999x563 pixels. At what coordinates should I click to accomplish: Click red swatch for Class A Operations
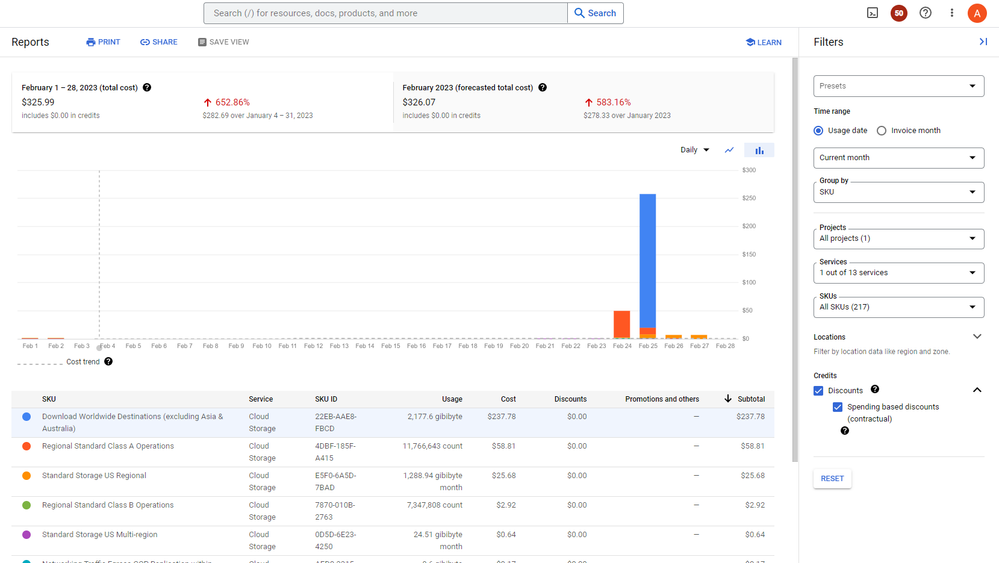pos(26,446)
